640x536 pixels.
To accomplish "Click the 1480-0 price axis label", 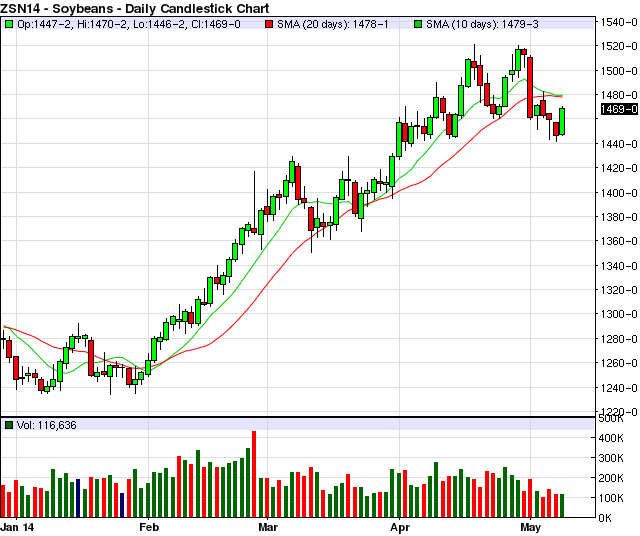I will 619,95.
